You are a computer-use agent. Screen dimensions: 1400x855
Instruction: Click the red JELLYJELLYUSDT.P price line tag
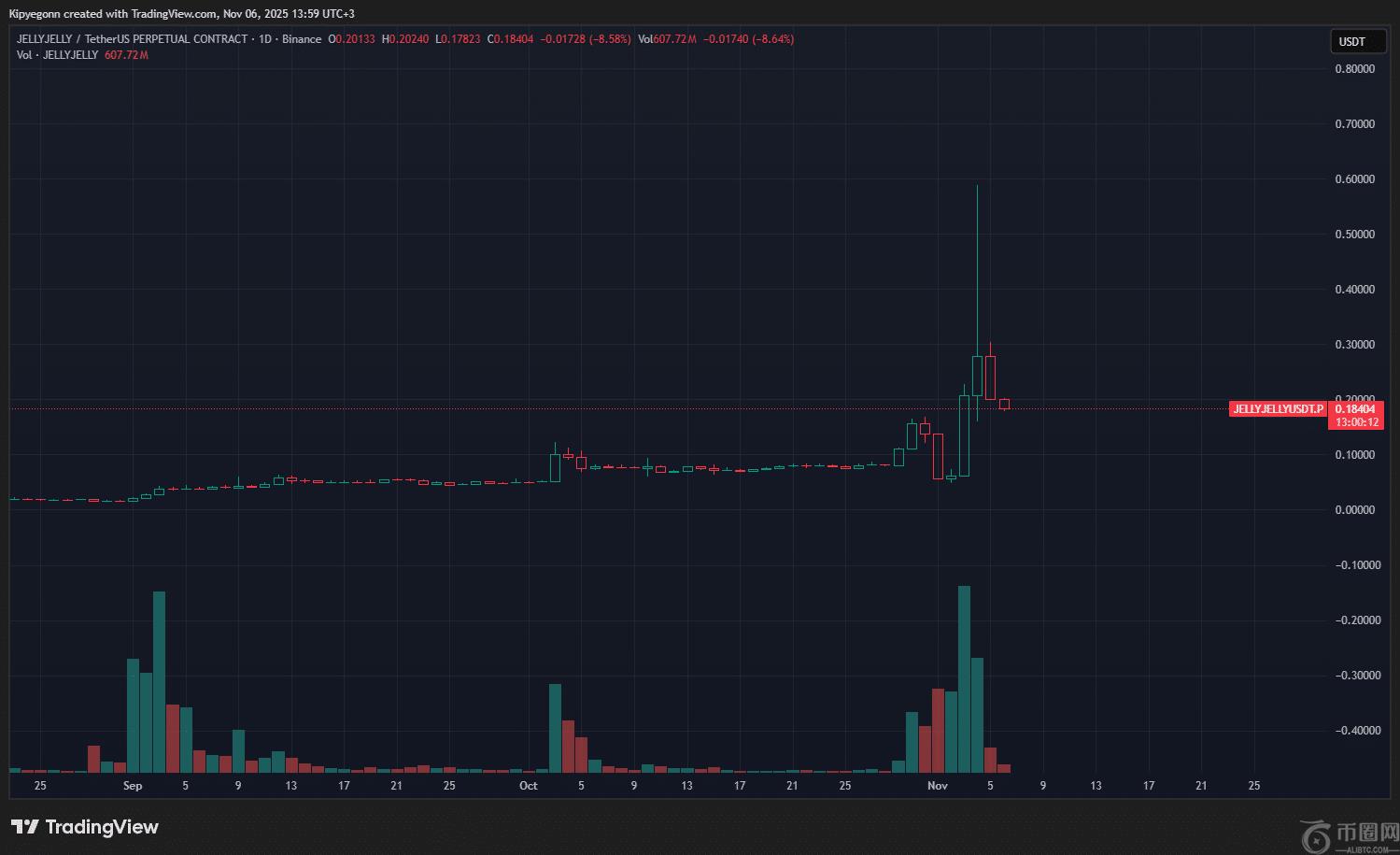pyautogui.click(x=1278, y=409)
